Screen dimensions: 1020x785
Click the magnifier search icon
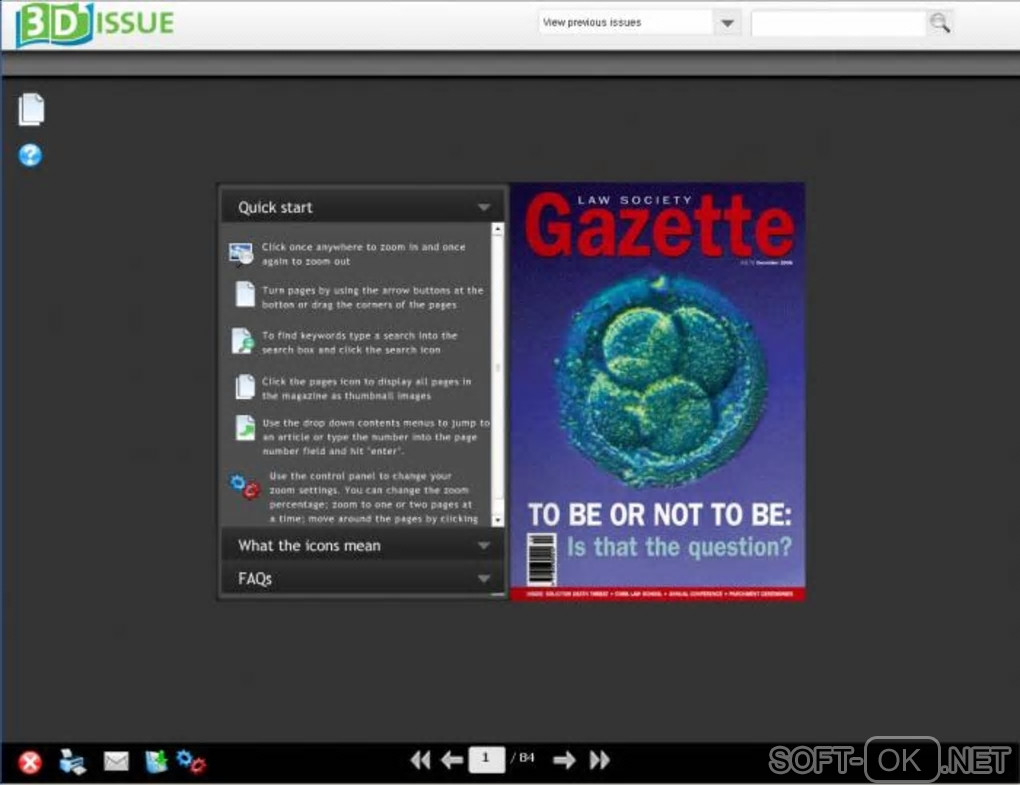click(x=938, y=23)
